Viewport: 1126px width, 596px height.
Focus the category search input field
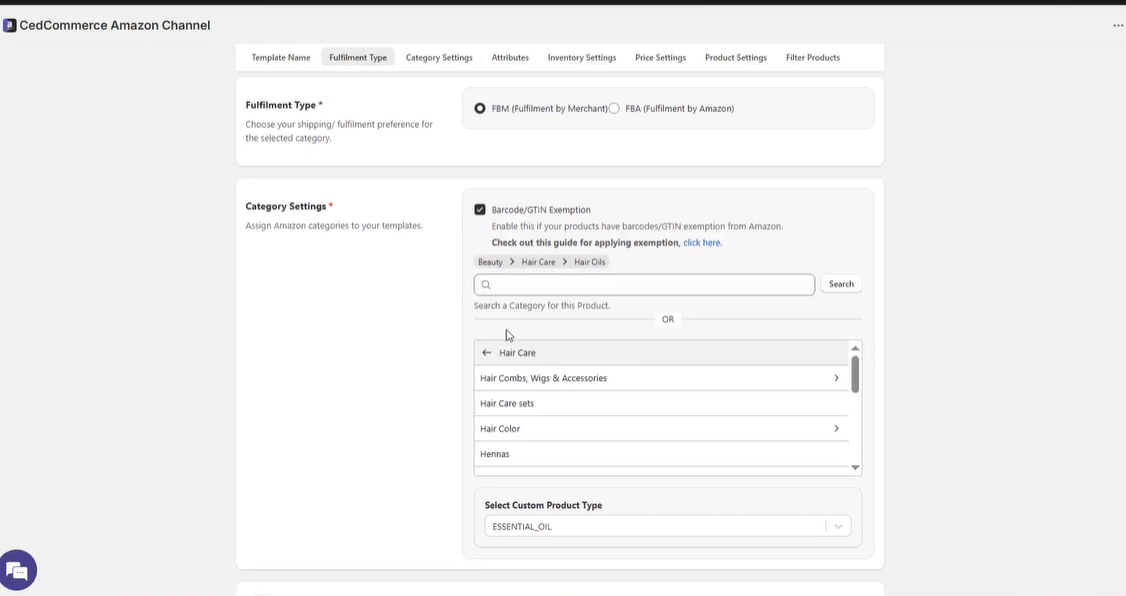pos(644,284)
